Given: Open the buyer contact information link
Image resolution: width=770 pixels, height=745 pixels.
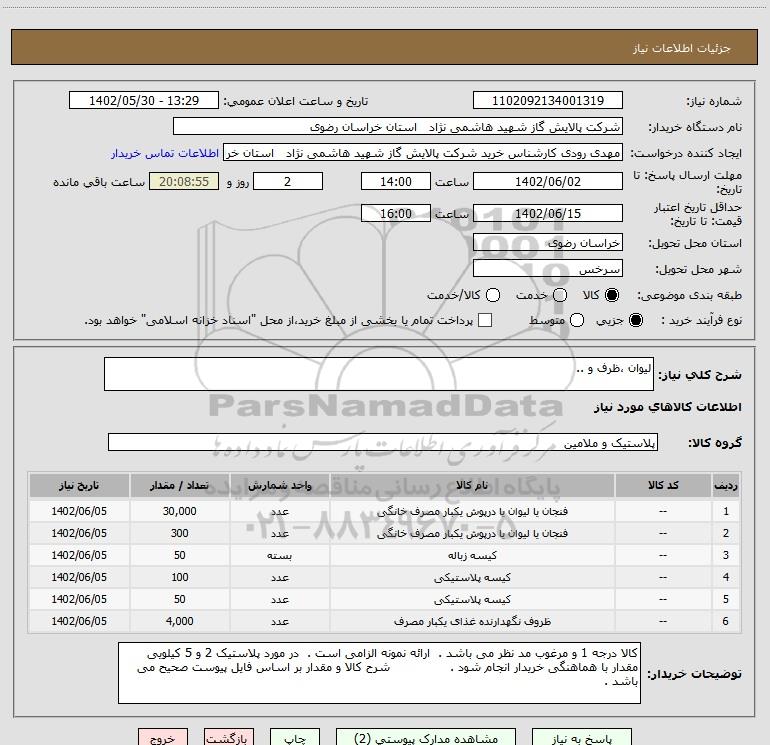Looking at the screenshot, I should tap(165, 153).
